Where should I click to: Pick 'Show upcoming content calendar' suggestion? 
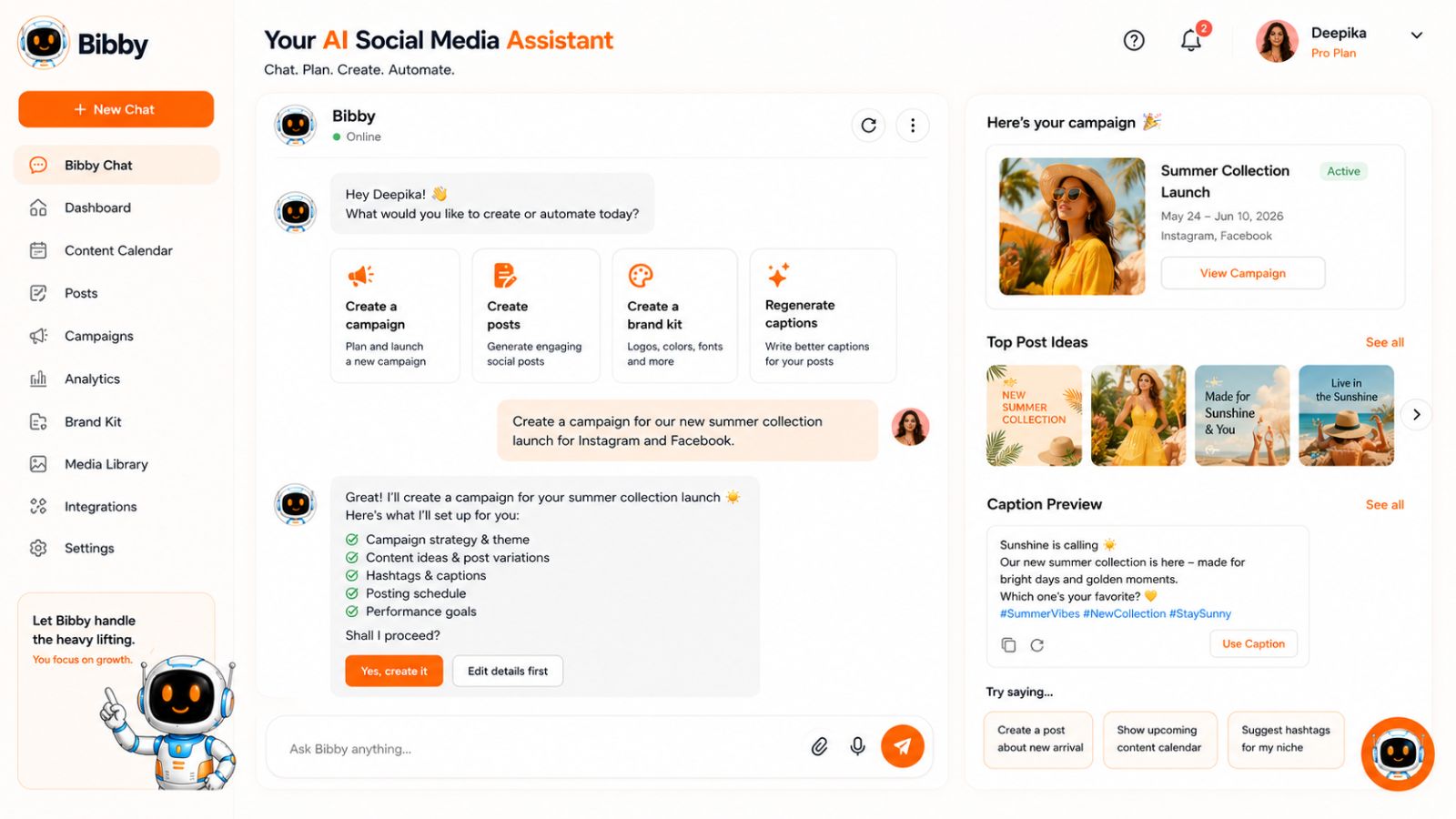(1160, 739)
